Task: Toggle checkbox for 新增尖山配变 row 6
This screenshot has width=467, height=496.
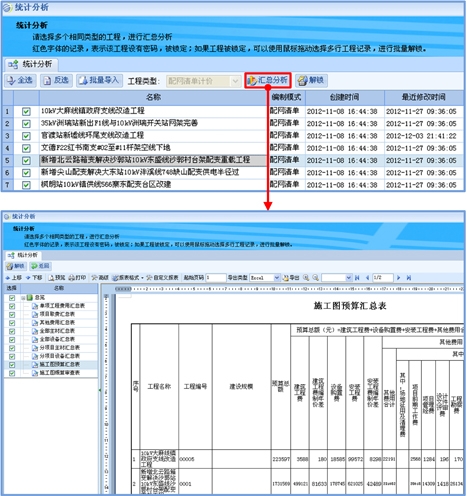Action: click(x=26, y=173)
